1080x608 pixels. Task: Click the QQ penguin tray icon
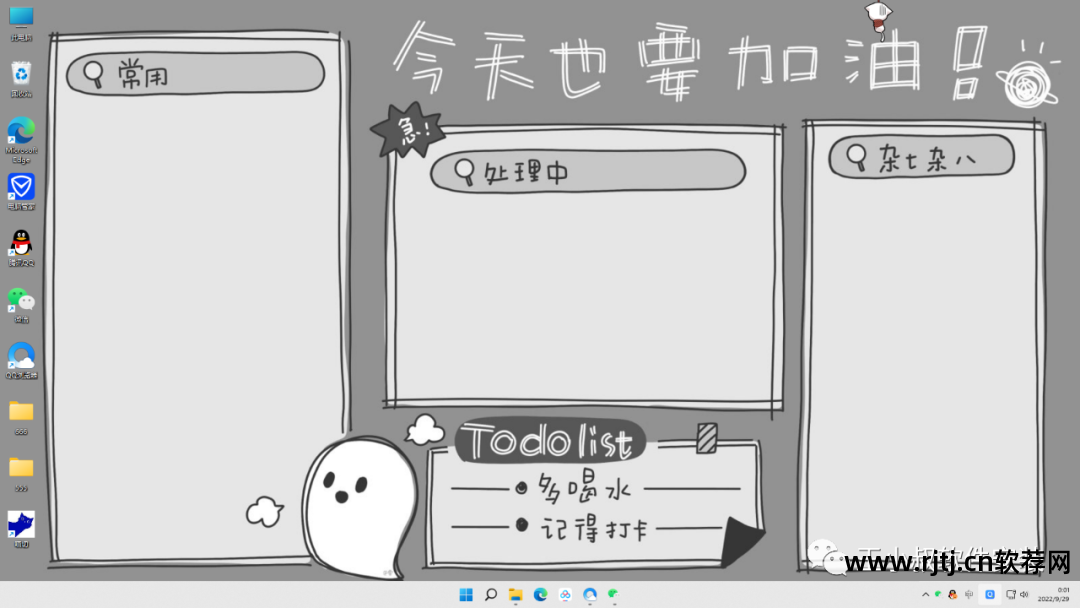coord(953,594)
